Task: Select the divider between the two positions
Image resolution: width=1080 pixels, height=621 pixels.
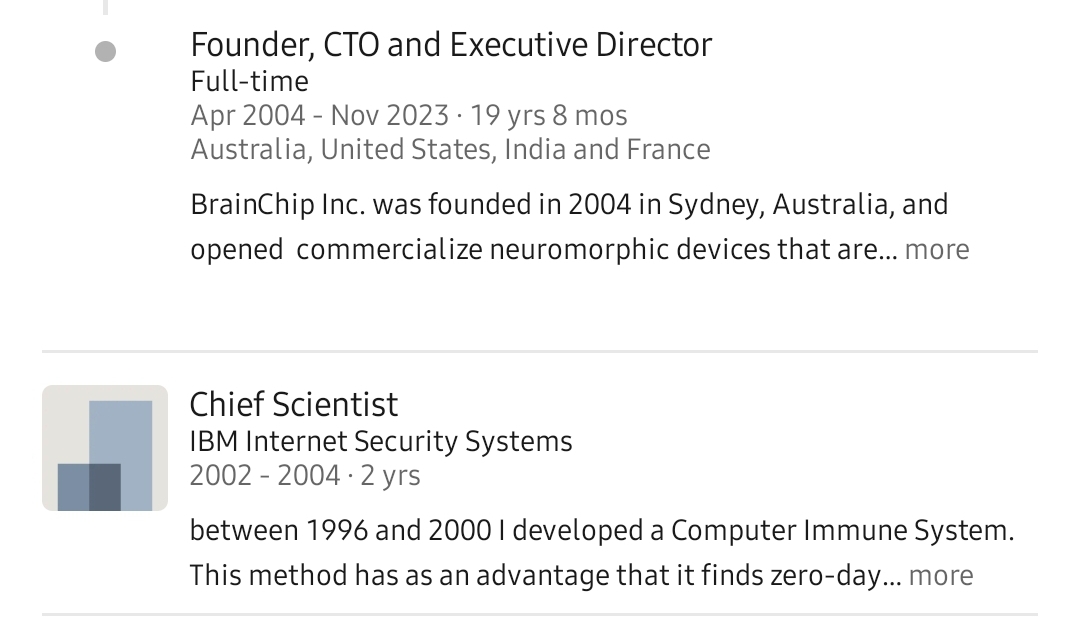Action: click(x=540, y=350)
